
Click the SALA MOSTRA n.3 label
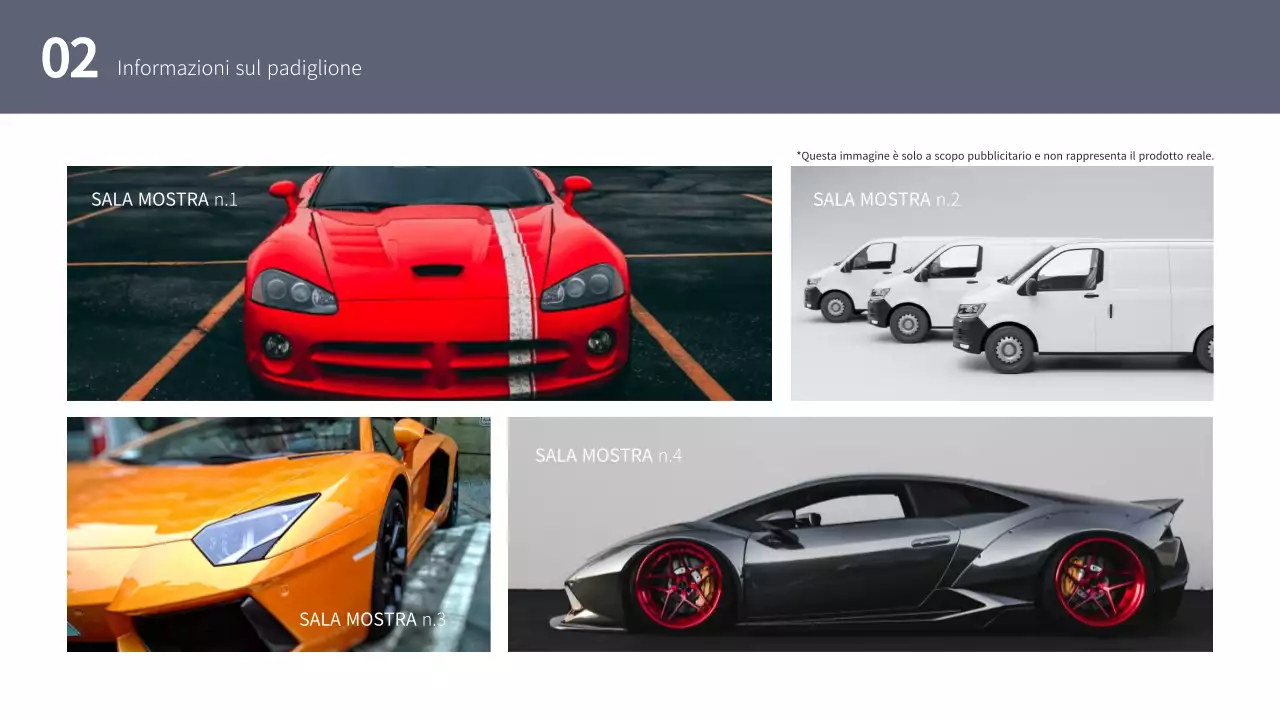(x=372, y=618)
